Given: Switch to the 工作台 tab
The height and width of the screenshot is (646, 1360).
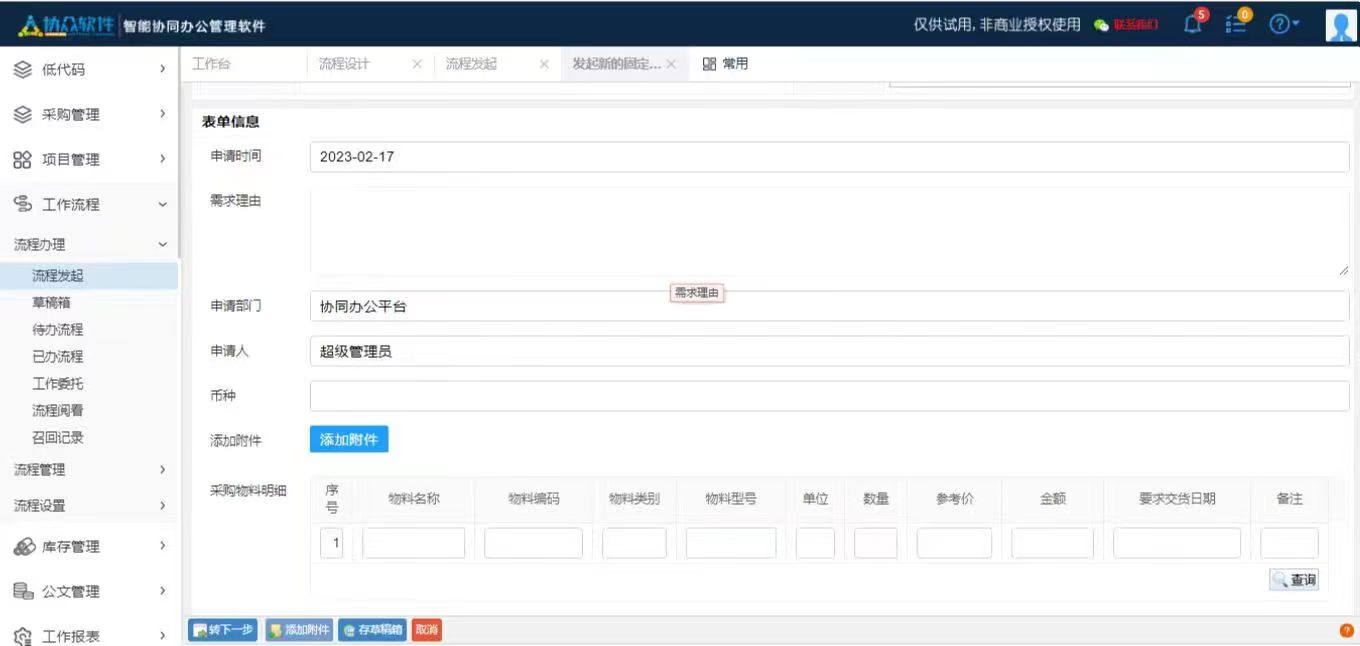Looking at the screenshot, I should click(211, 64).
